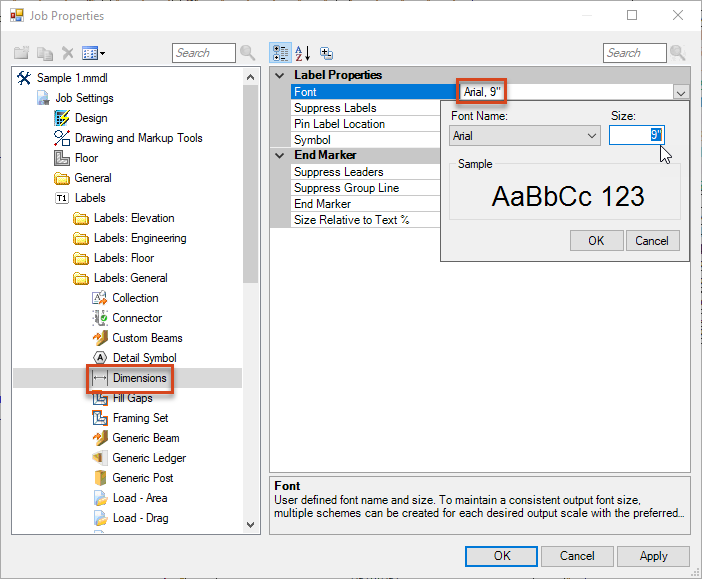This screenshot has height=579, width=702.
Task: Click the Framing Set icon
Action: (100, 418)
